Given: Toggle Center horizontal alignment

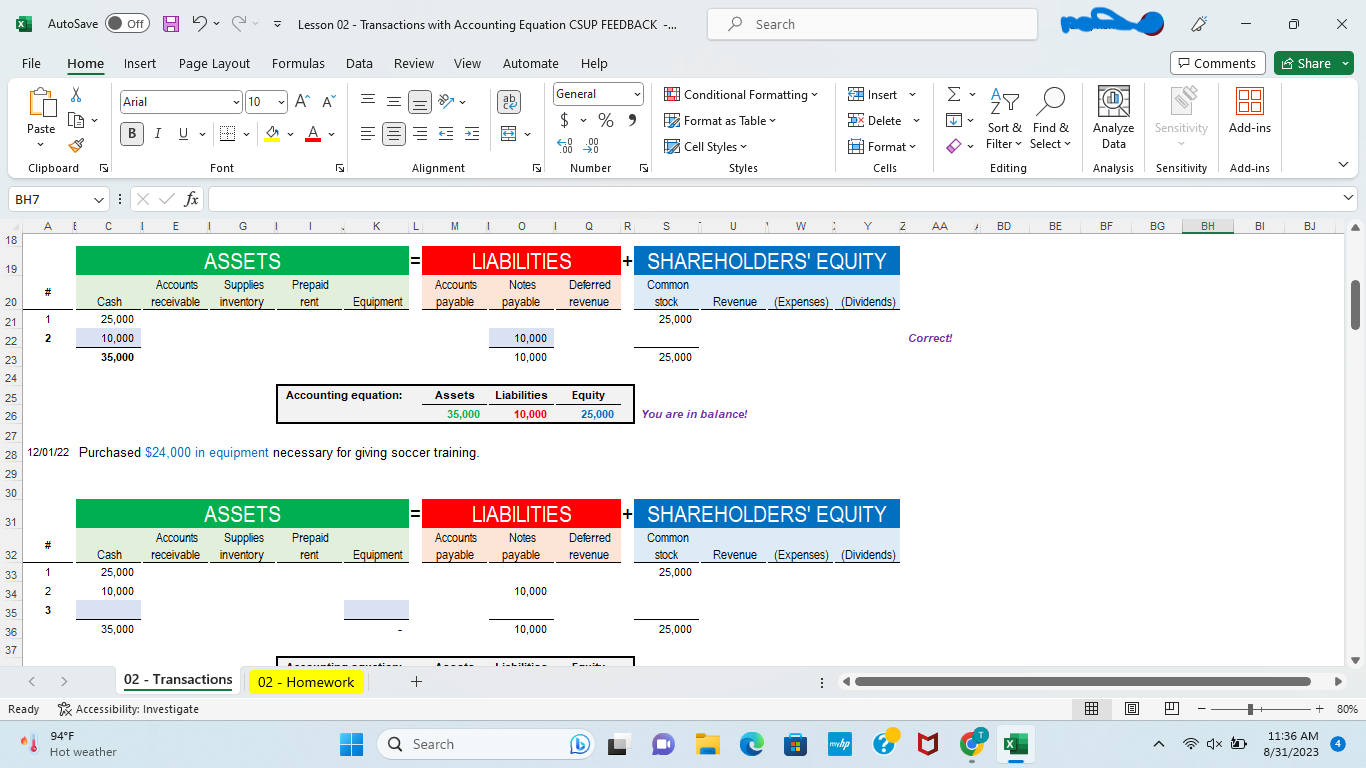Looking at the screenshot, I should (x=394, y=134).
